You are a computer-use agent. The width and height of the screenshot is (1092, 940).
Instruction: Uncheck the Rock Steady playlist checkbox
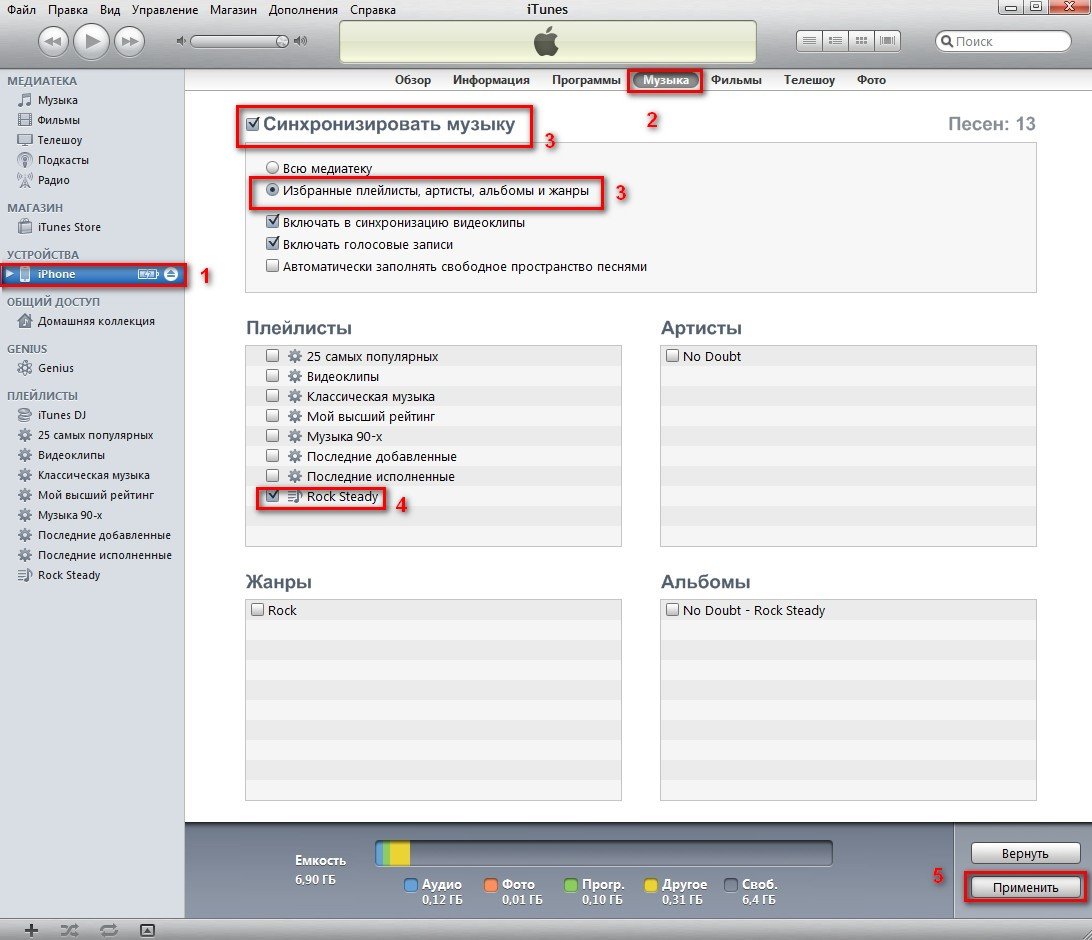[x=272, y=496]
